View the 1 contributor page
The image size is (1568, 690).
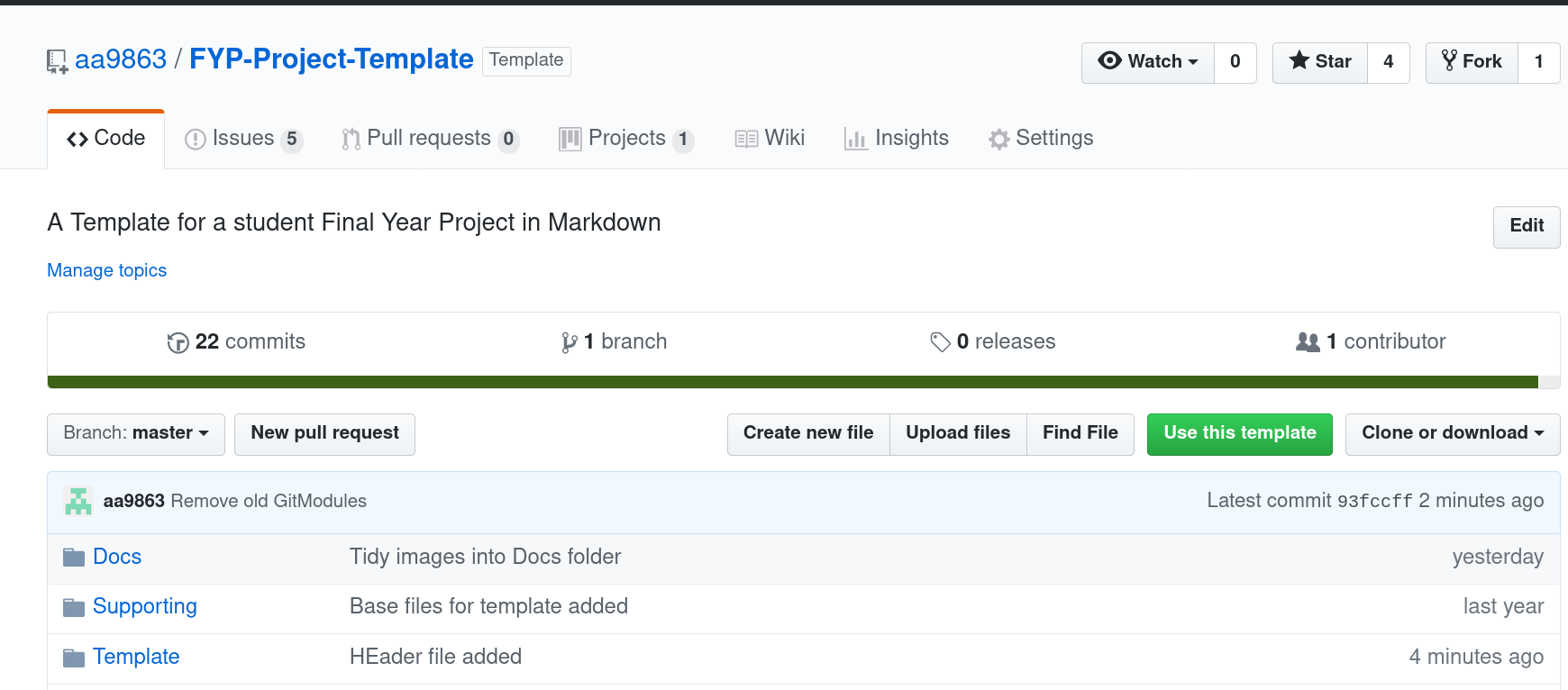1371,342
